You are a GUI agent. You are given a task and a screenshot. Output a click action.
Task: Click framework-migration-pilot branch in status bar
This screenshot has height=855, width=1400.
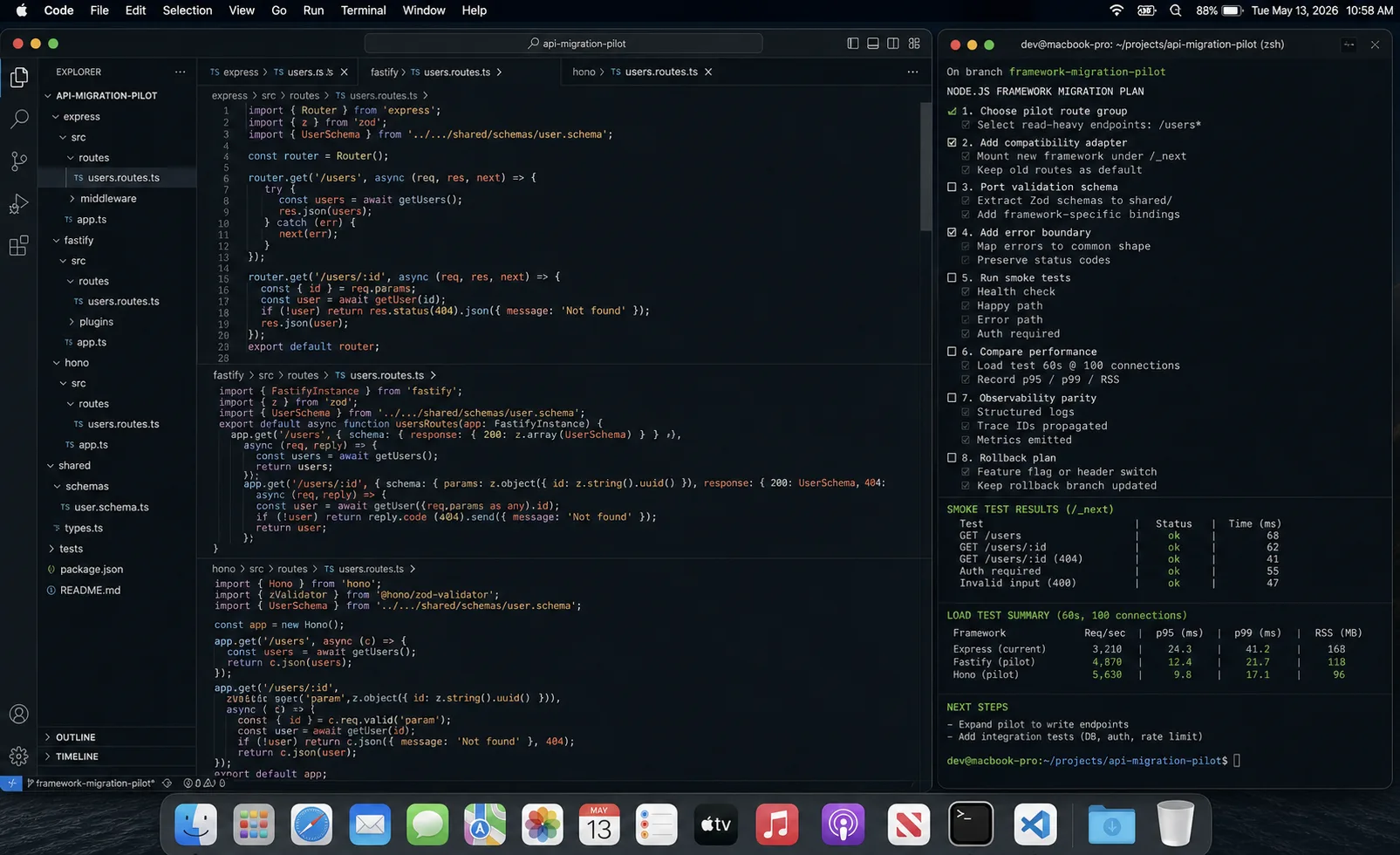tap(91, 783)
